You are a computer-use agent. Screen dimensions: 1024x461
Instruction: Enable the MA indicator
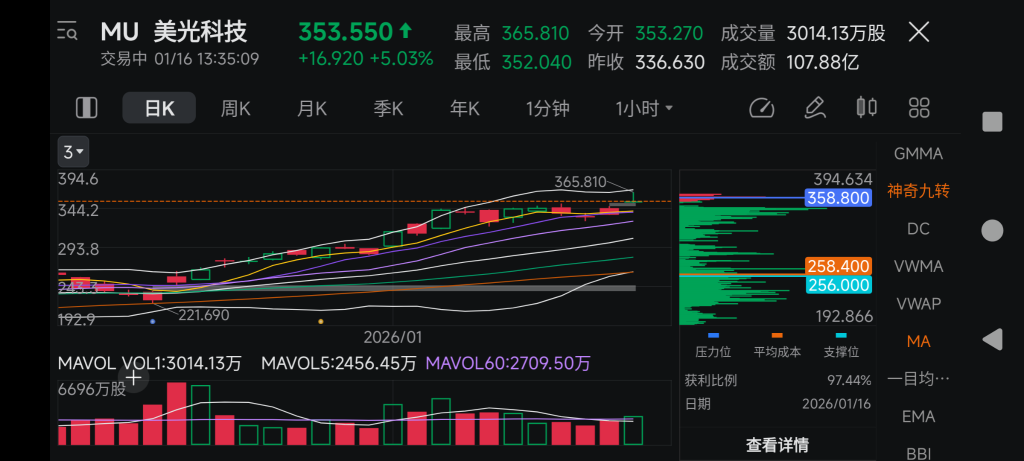point(918,341)
